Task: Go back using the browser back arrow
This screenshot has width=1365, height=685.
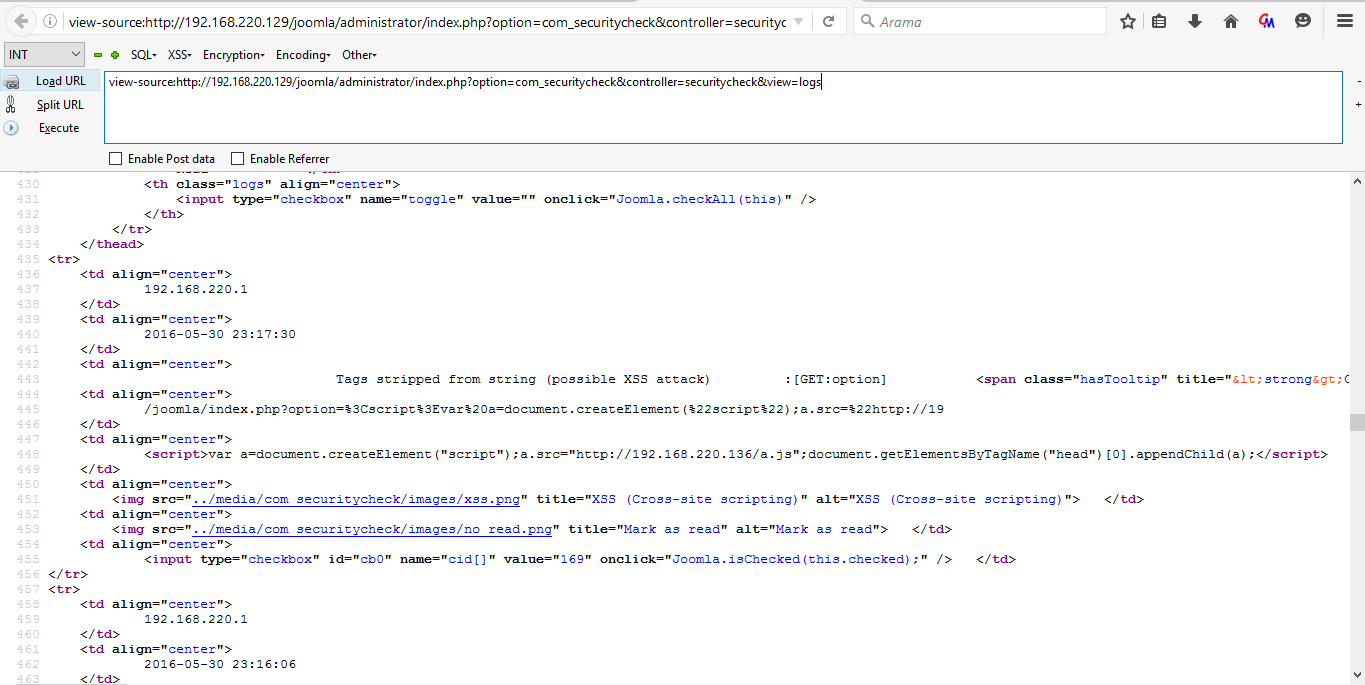Action: 21,21
